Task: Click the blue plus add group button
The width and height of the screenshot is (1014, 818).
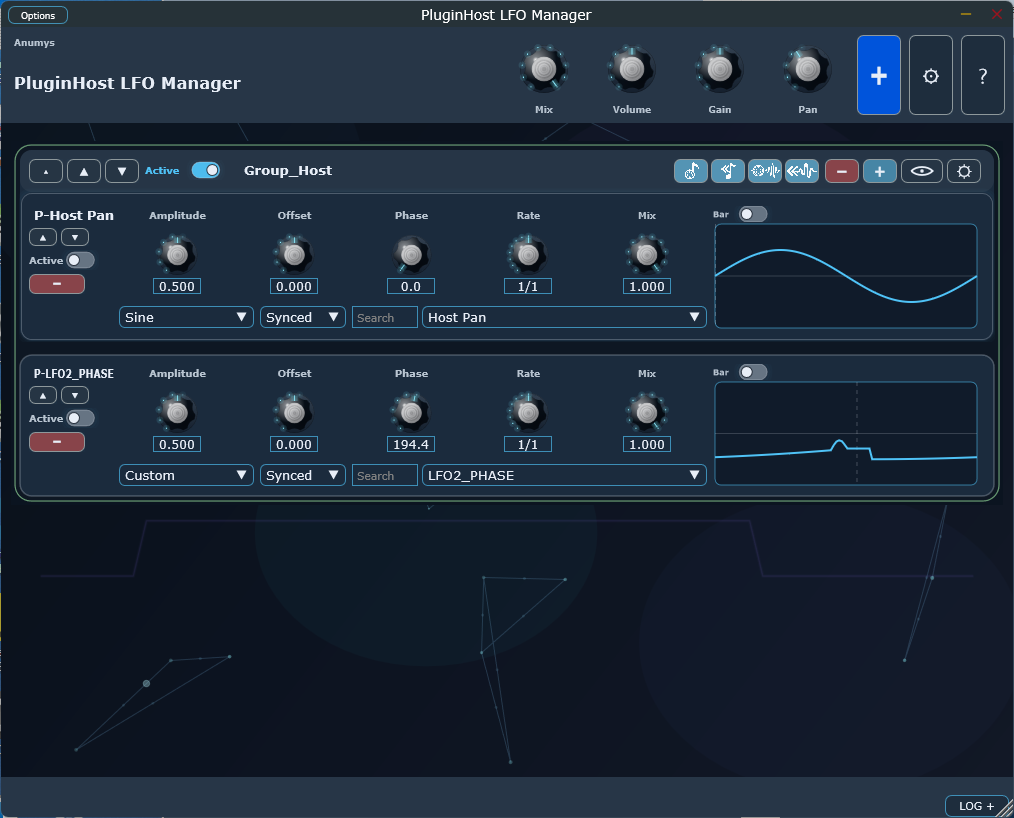Action: [878, 75]
